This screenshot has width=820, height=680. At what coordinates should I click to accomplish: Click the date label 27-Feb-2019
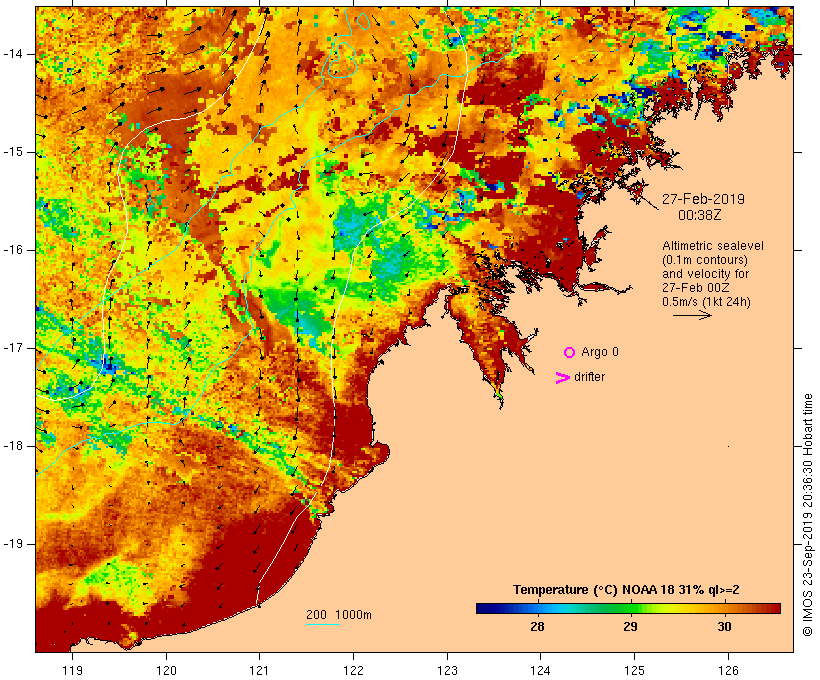[703, 199]
